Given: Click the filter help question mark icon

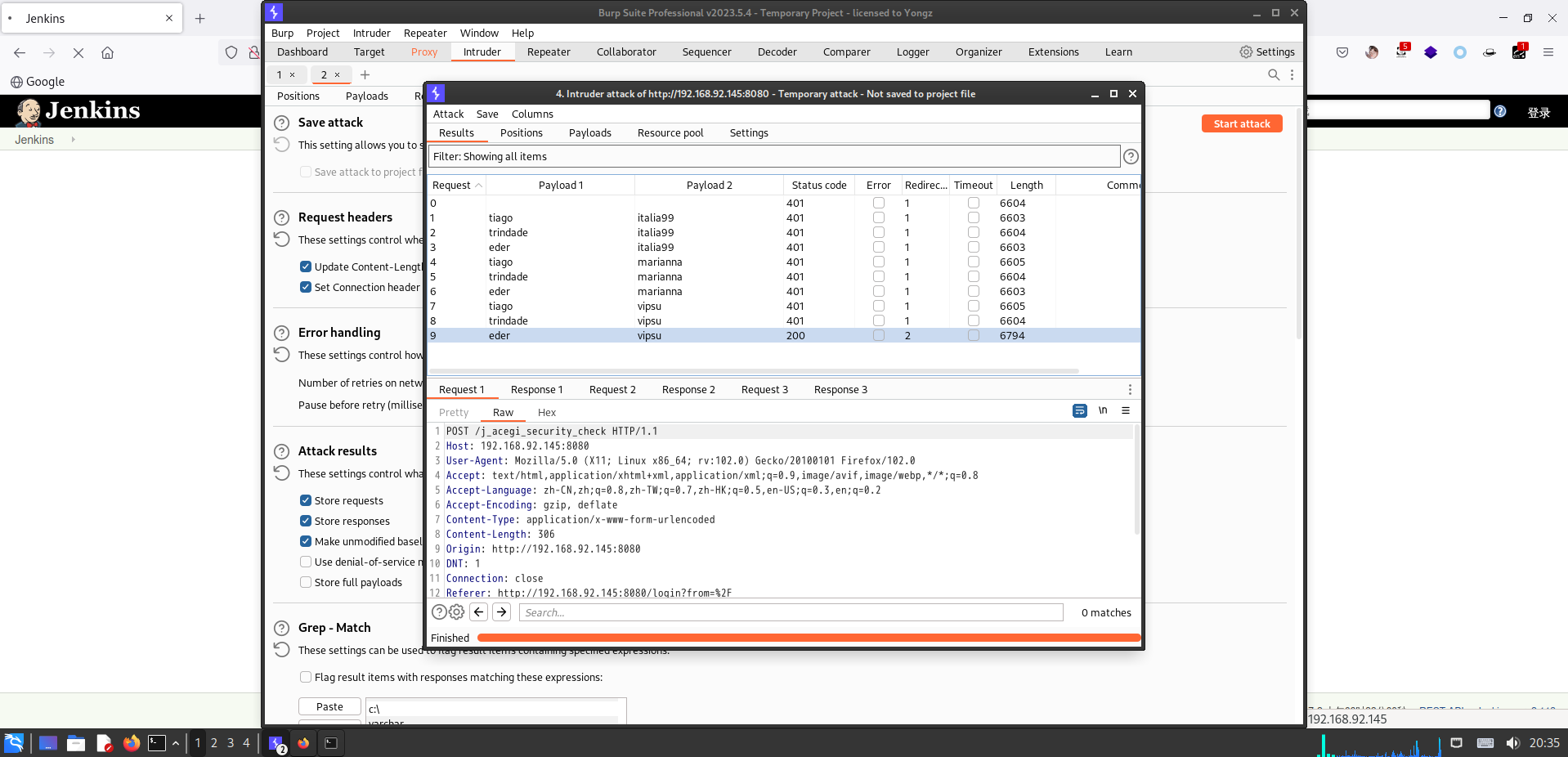Looking at the screenshot, I should point(1131,157).
